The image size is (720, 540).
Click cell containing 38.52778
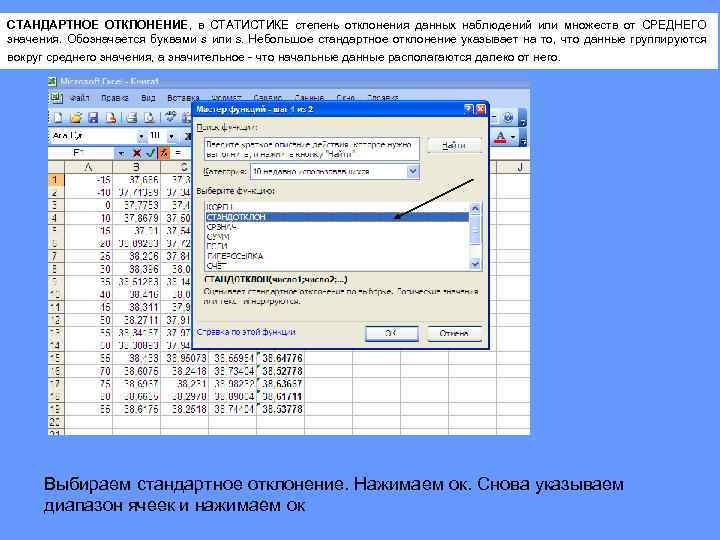click(281, 371)
